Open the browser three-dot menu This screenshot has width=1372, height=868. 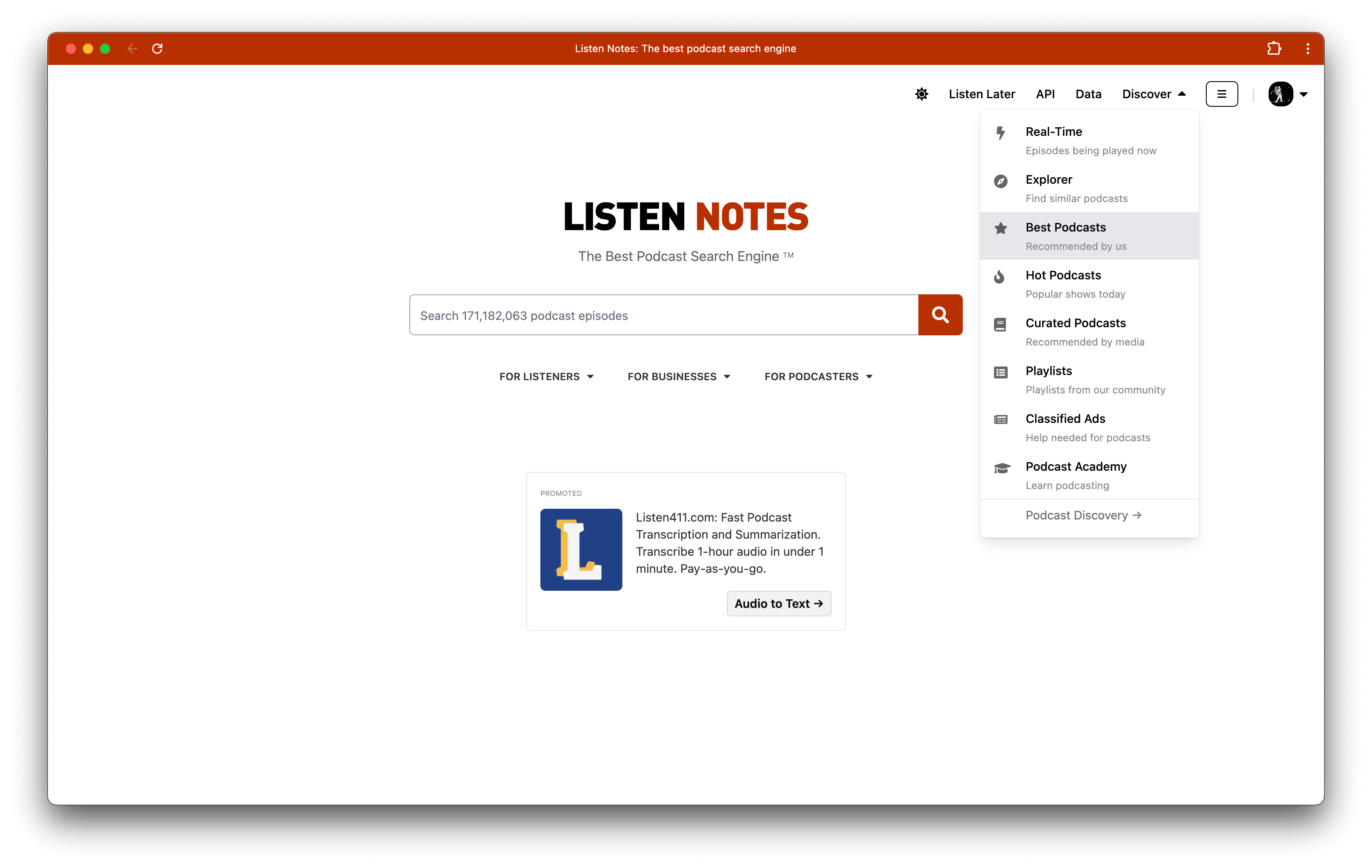(x=1308, y=48)
